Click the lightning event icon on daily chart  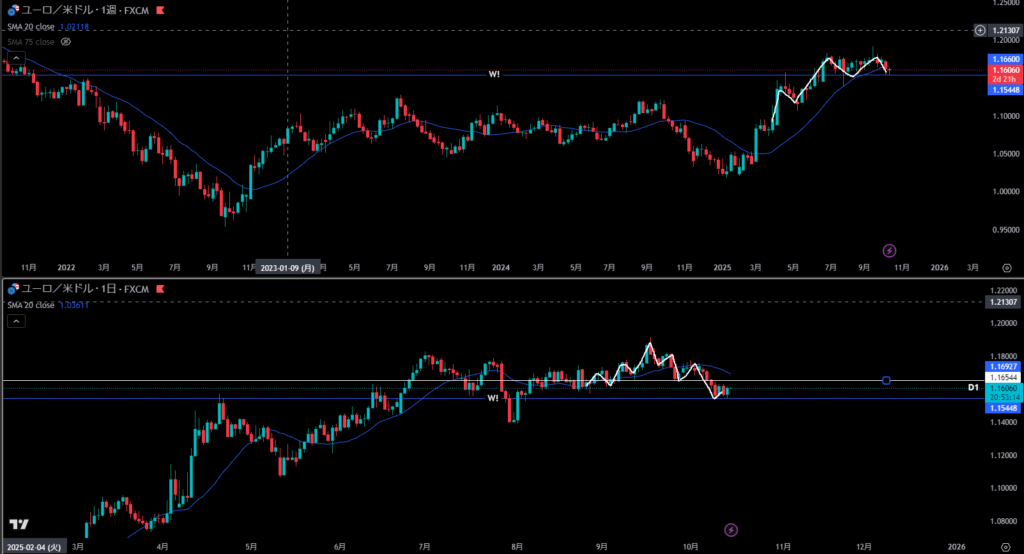731,528
